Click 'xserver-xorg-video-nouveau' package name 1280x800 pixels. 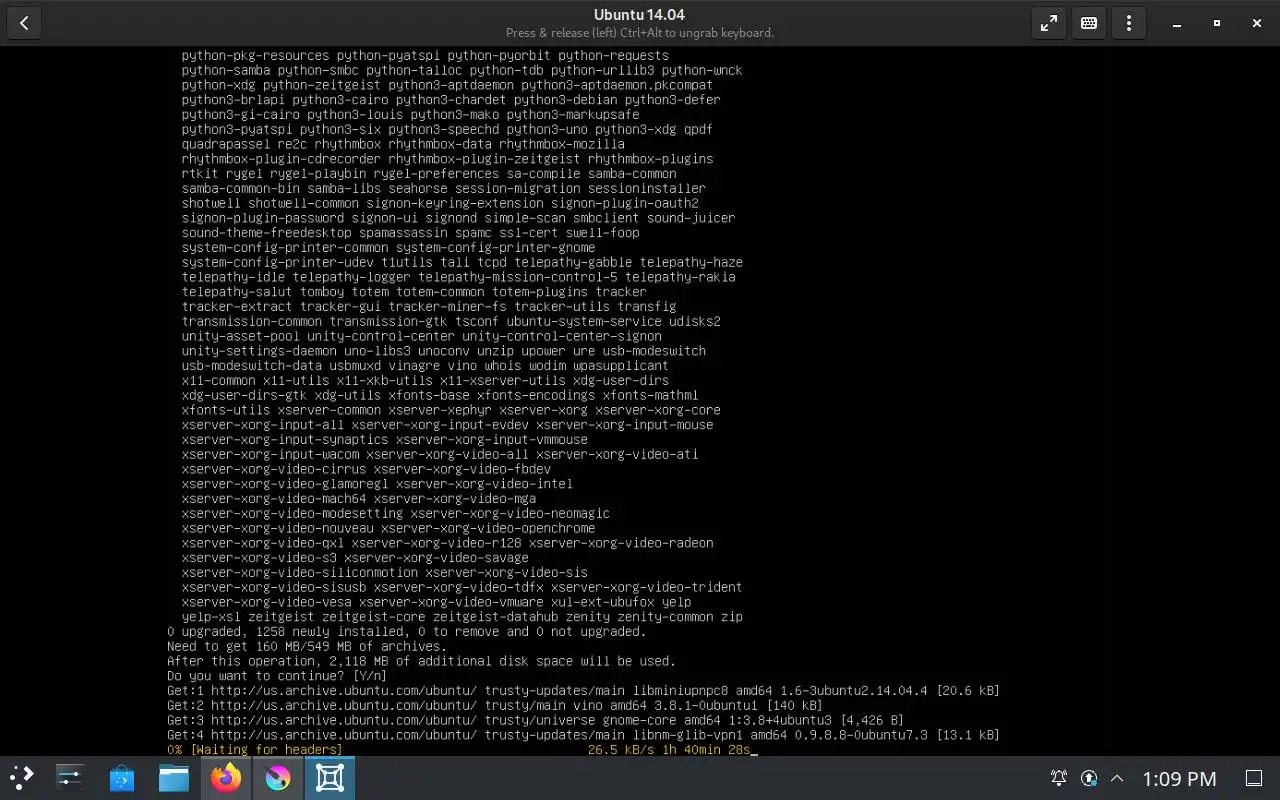[278, 528]
